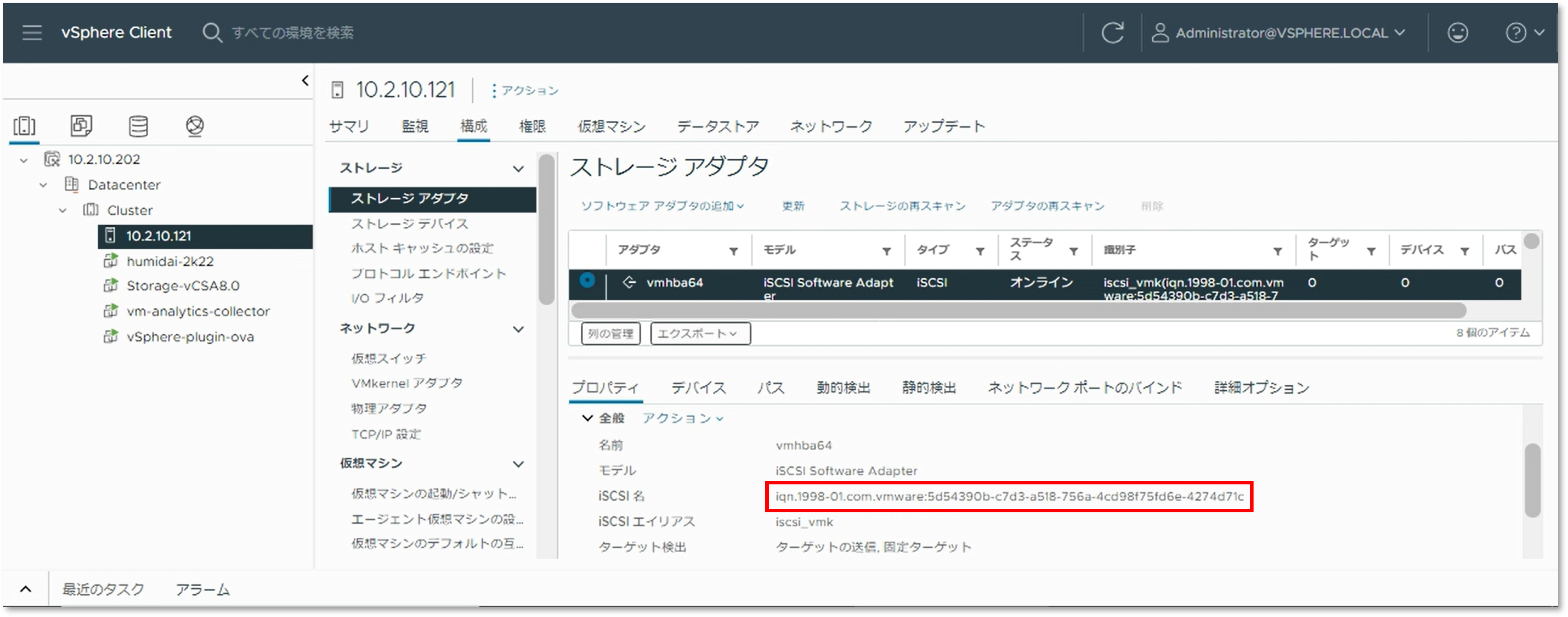
Task: Collapse the 全般 properties section
Action: [588, 418]
